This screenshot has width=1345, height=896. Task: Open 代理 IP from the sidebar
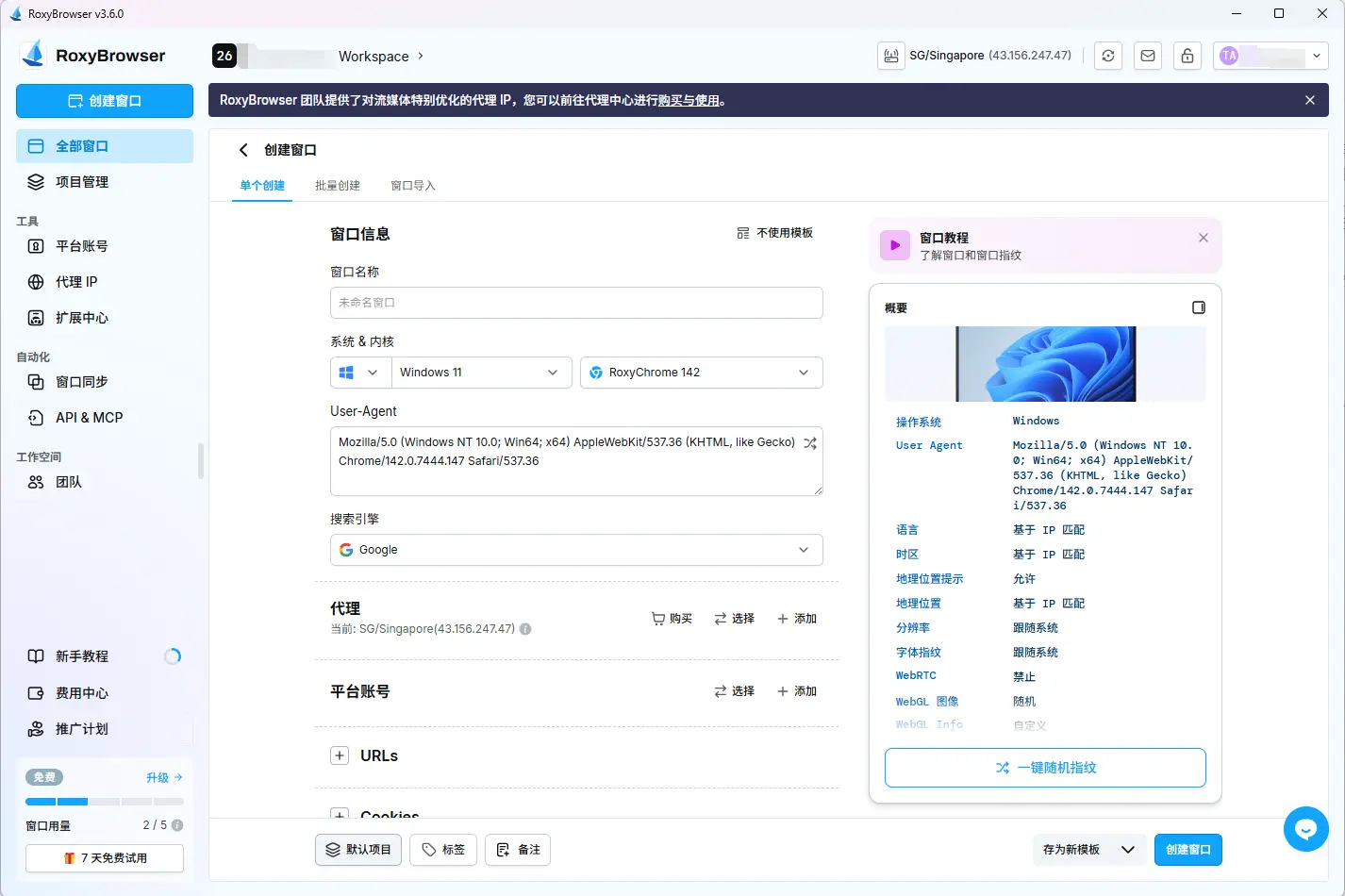[75, 281]
